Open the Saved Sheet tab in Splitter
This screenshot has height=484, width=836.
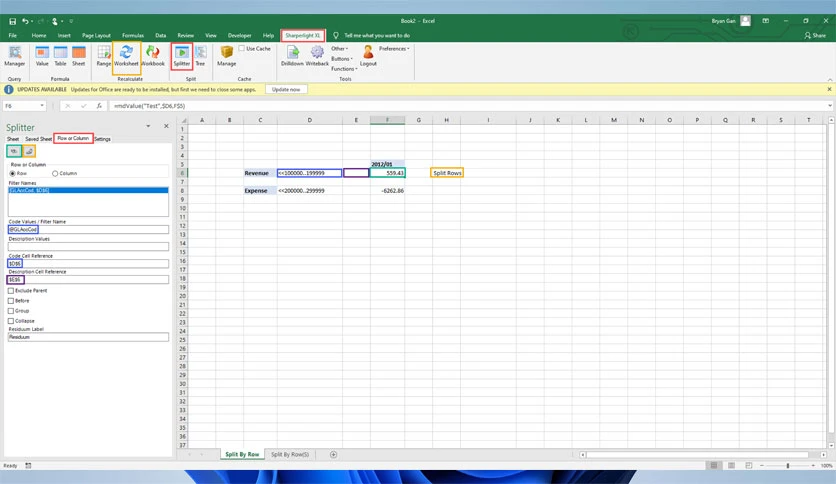(38, 139)
